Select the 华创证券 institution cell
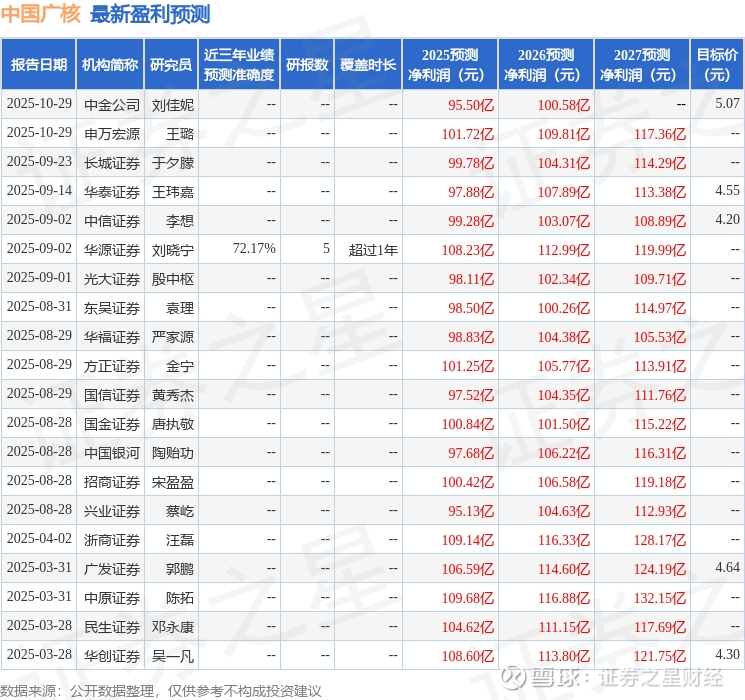Image resolution: width=745 pixels, height=700 pixels. coord(112,656)
